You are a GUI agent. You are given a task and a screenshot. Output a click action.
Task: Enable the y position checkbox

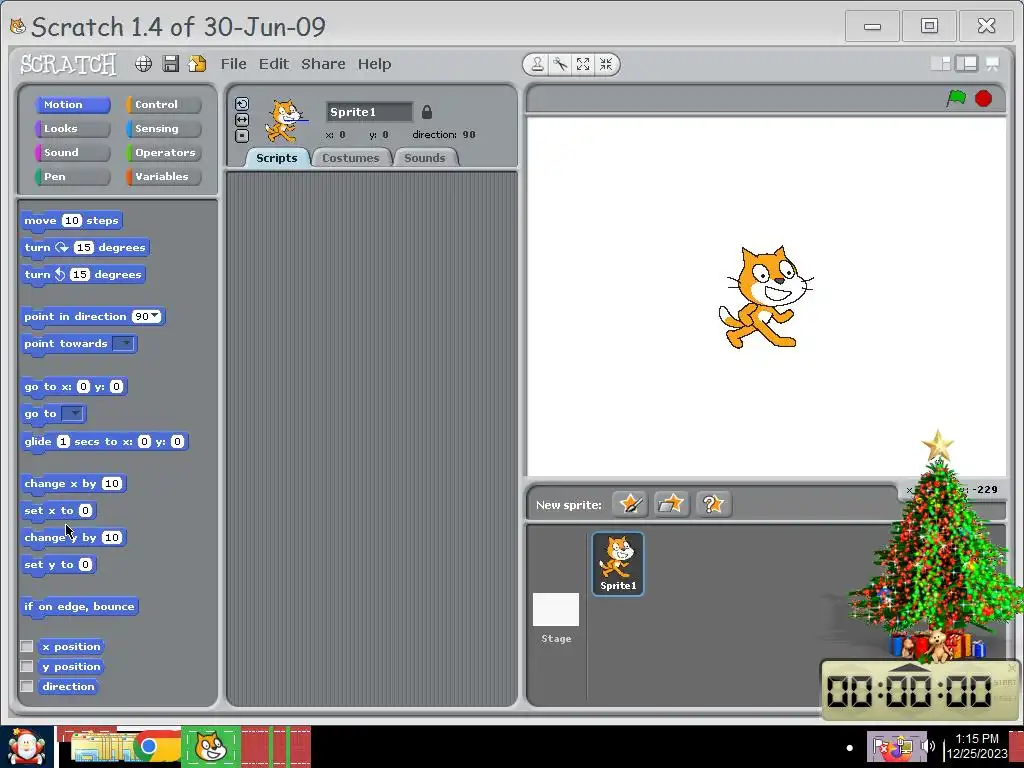coord(27,666)
